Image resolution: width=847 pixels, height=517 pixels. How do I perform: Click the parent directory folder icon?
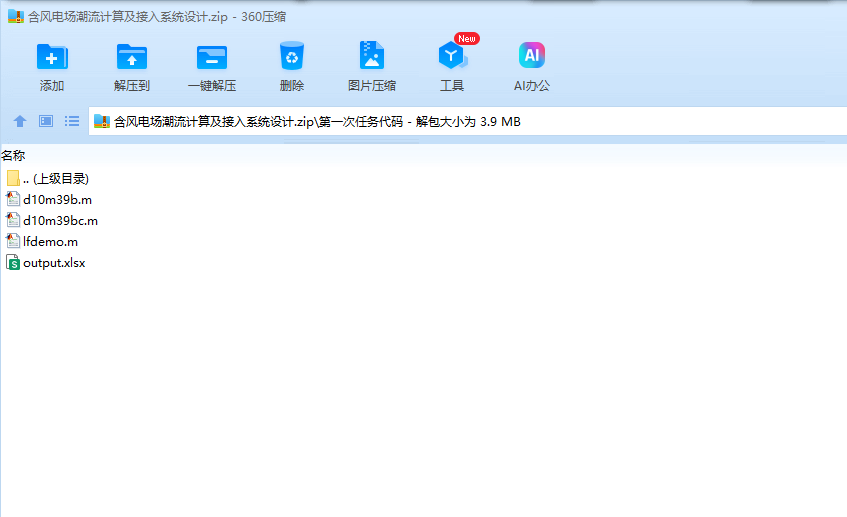(13, 178)
